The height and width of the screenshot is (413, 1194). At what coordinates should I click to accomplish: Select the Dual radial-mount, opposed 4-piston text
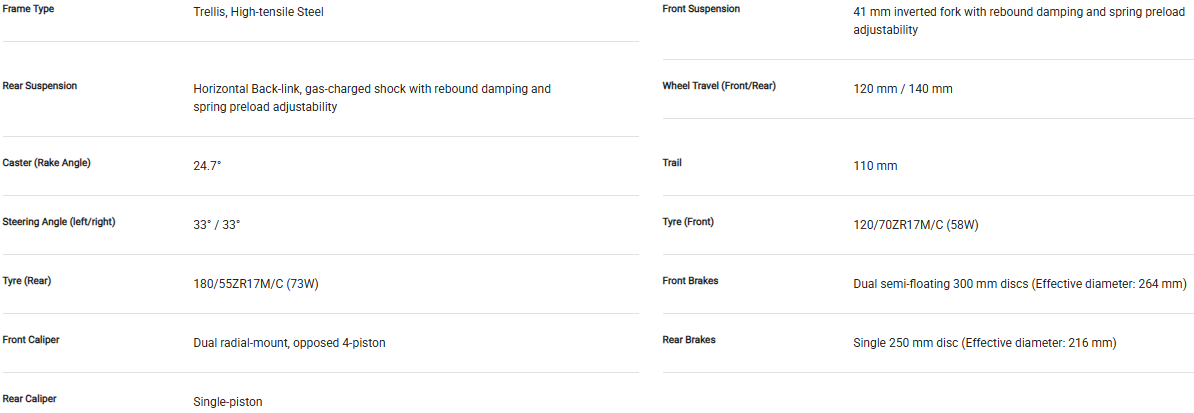click(x=289, y=343)
